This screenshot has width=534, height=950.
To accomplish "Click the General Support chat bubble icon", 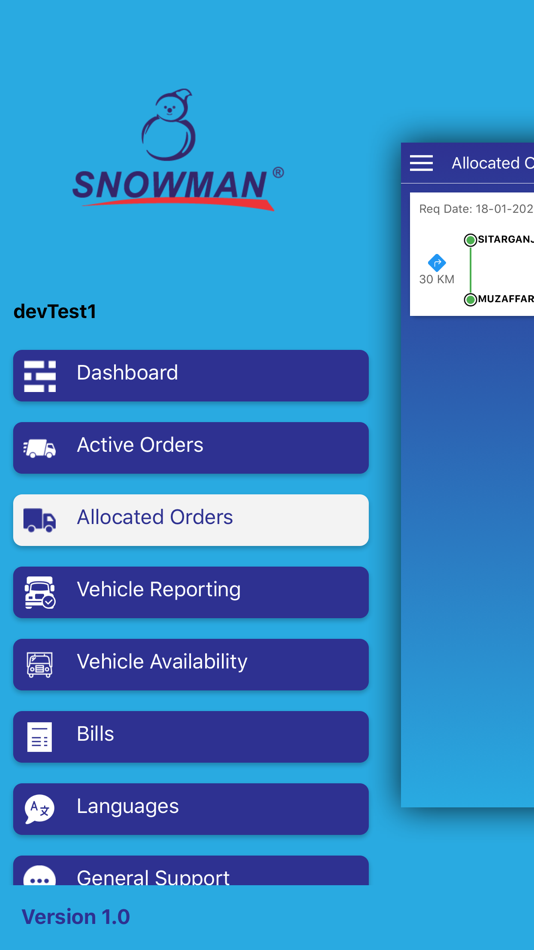I will pos(40,876).
